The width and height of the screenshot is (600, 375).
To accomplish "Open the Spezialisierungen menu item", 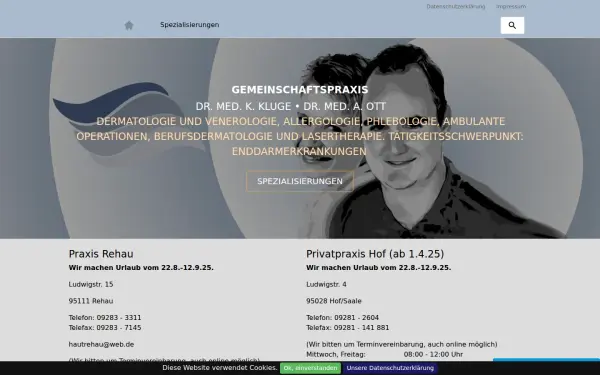I will coord(189,25).
